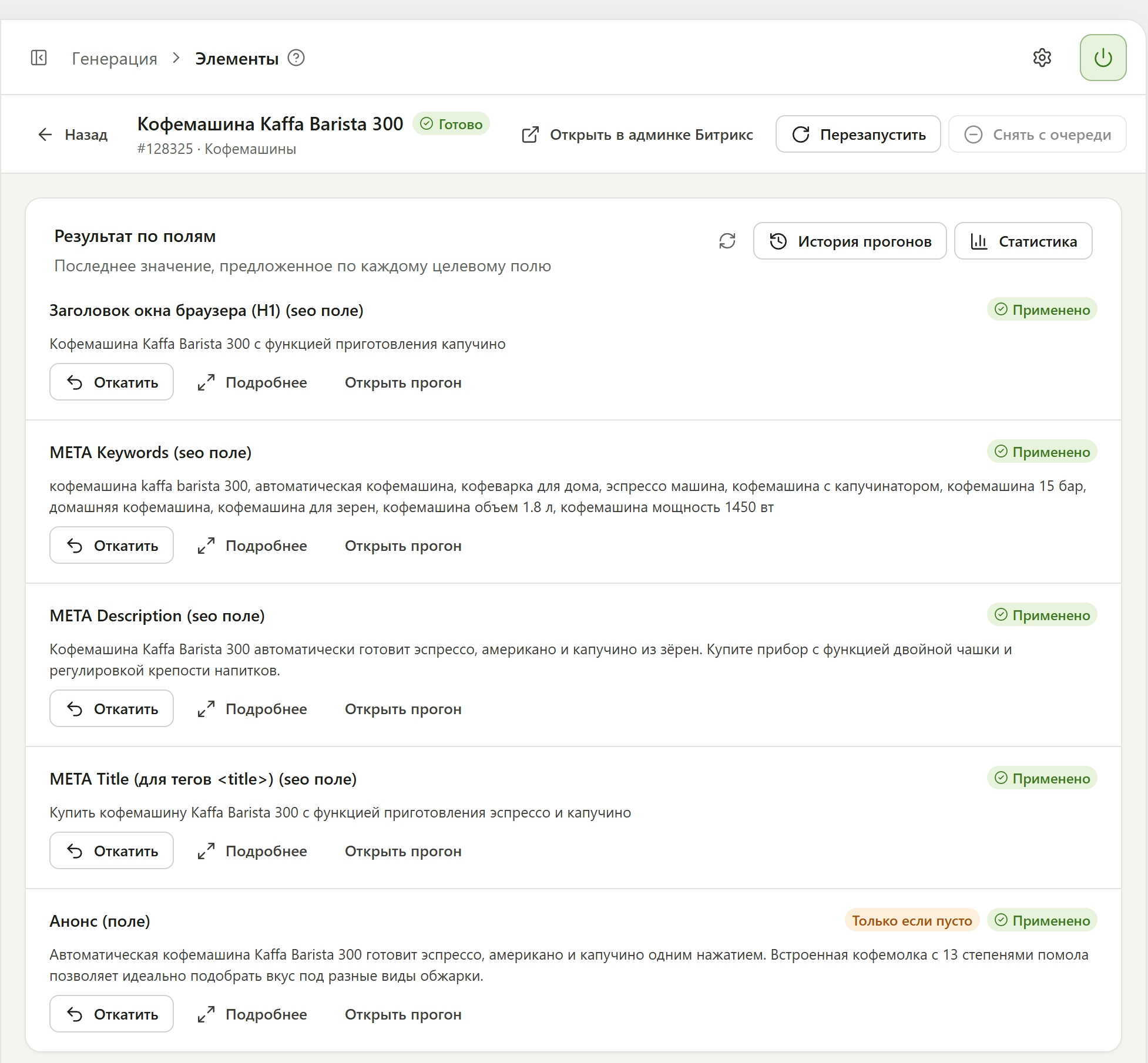Click Только если пусто badge
The image size is (1148, 1063).
[x=912, y=920]
